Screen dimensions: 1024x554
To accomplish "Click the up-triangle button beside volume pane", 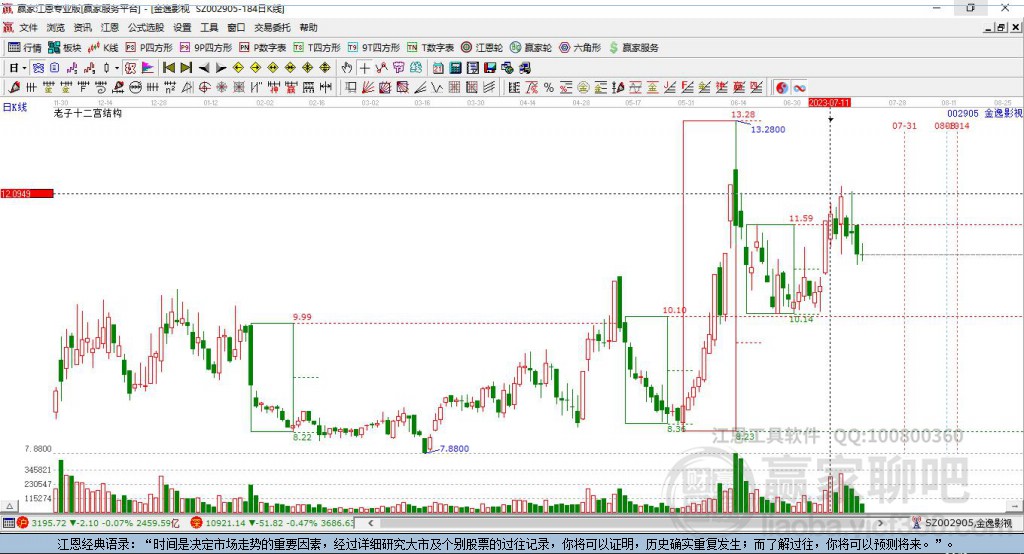I will tap(9, 506).
